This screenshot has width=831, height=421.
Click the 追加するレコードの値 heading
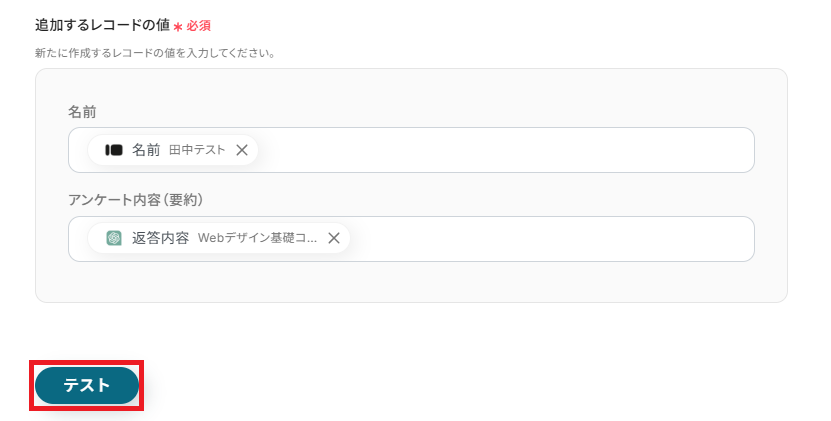[102, 24]
